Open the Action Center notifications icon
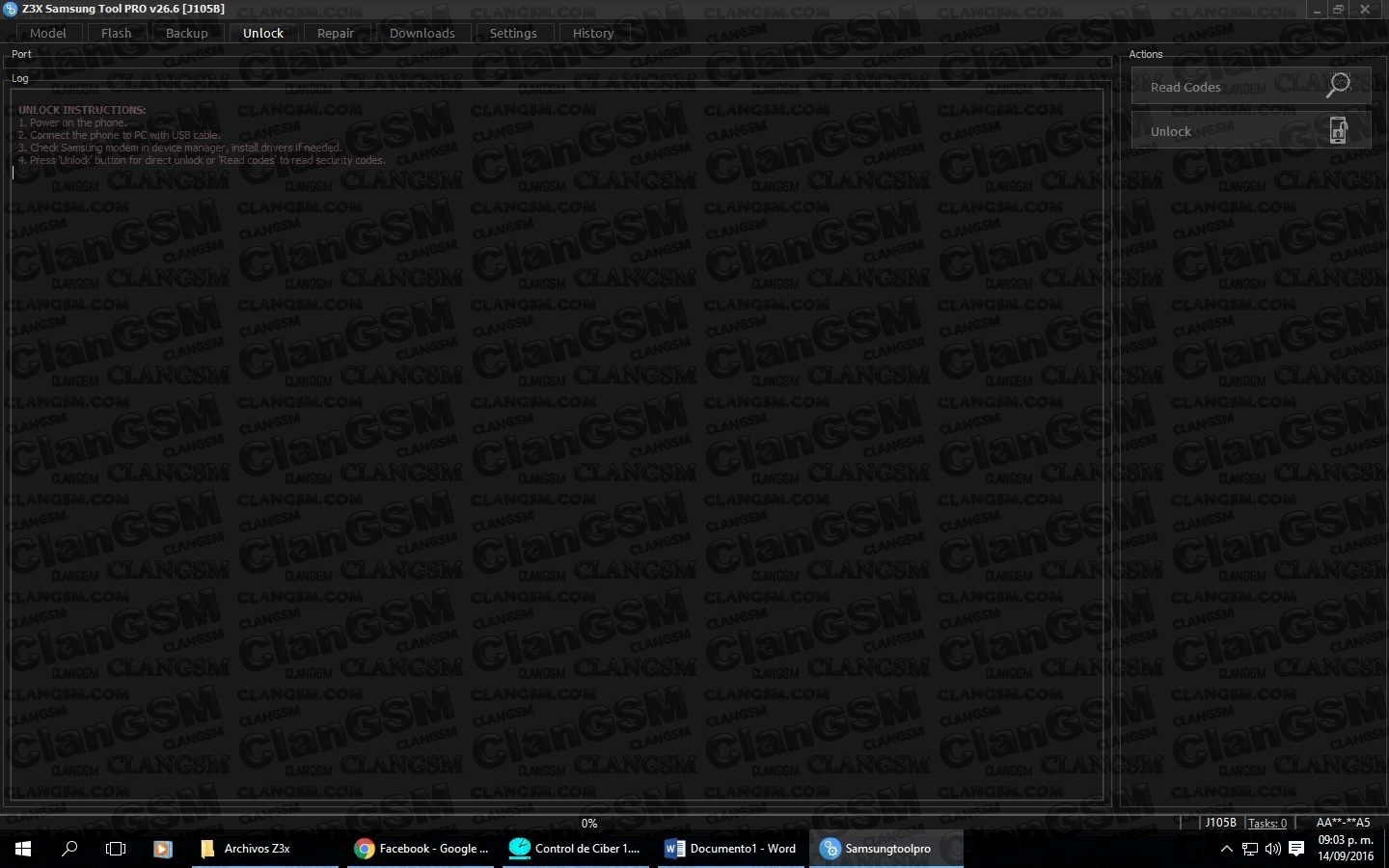The width and height of the screenshot is (1389, 868). click(1297, 849)
